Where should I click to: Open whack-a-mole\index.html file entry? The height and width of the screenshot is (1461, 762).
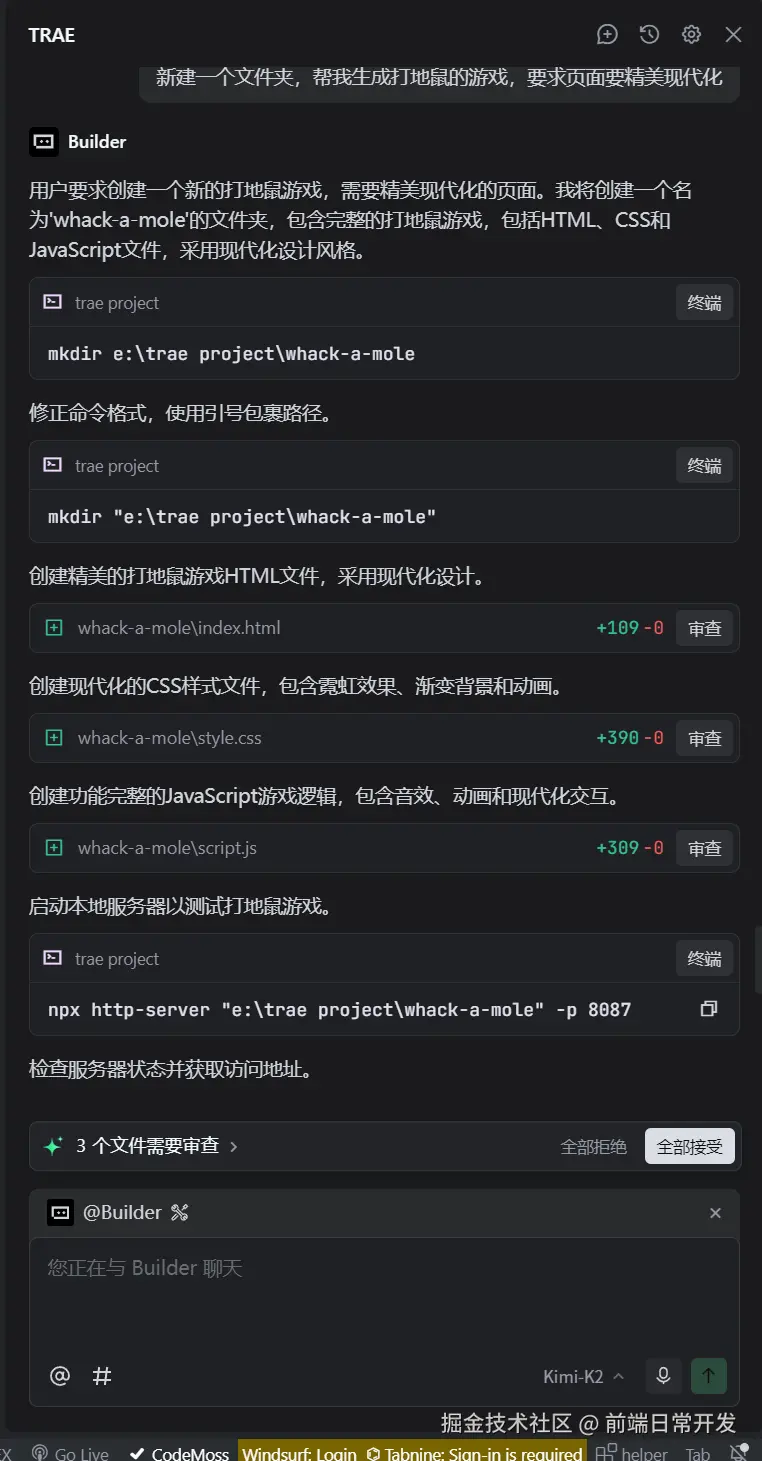[x=179, y=628]
